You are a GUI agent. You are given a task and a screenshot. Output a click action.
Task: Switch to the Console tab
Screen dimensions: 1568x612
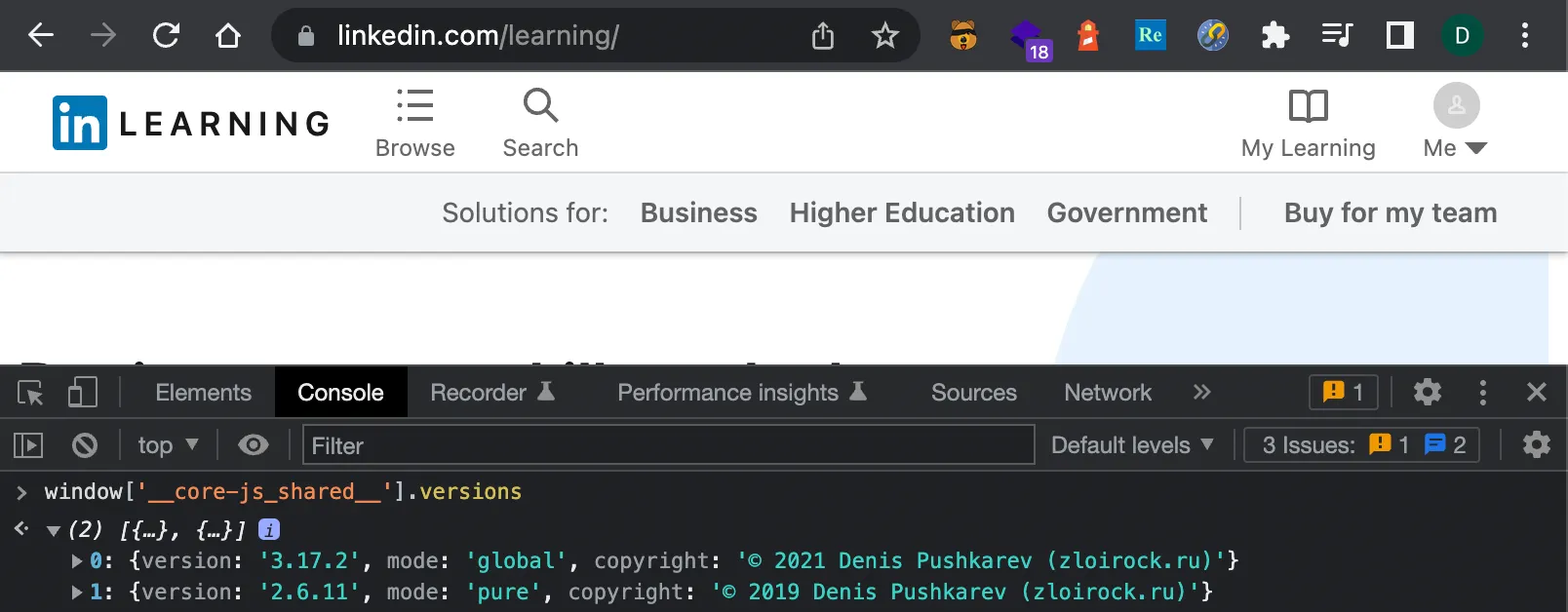click(x=340, y=393)
